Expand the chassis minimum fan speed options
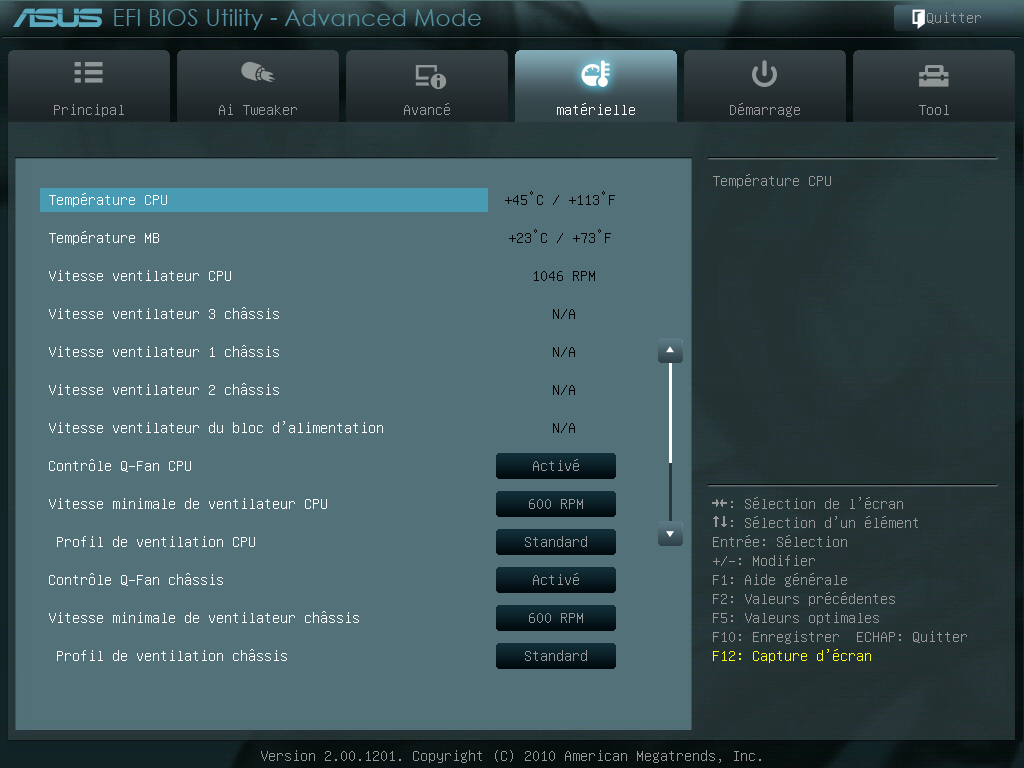This screenshot has width=1024, height=768. coord(555,618)
